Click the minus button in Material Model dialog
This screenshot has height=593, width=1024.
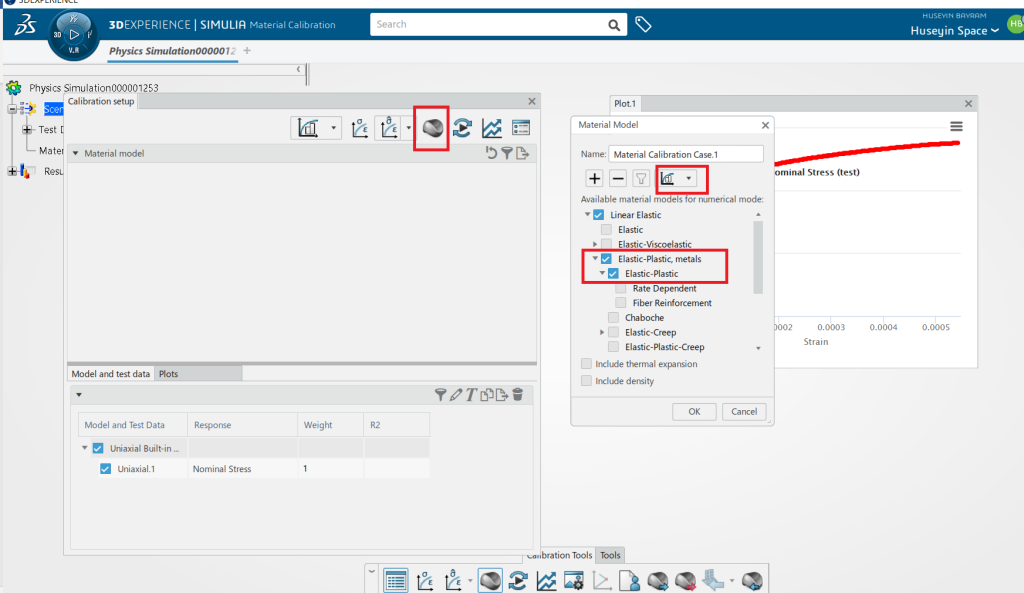pos(618,178)
